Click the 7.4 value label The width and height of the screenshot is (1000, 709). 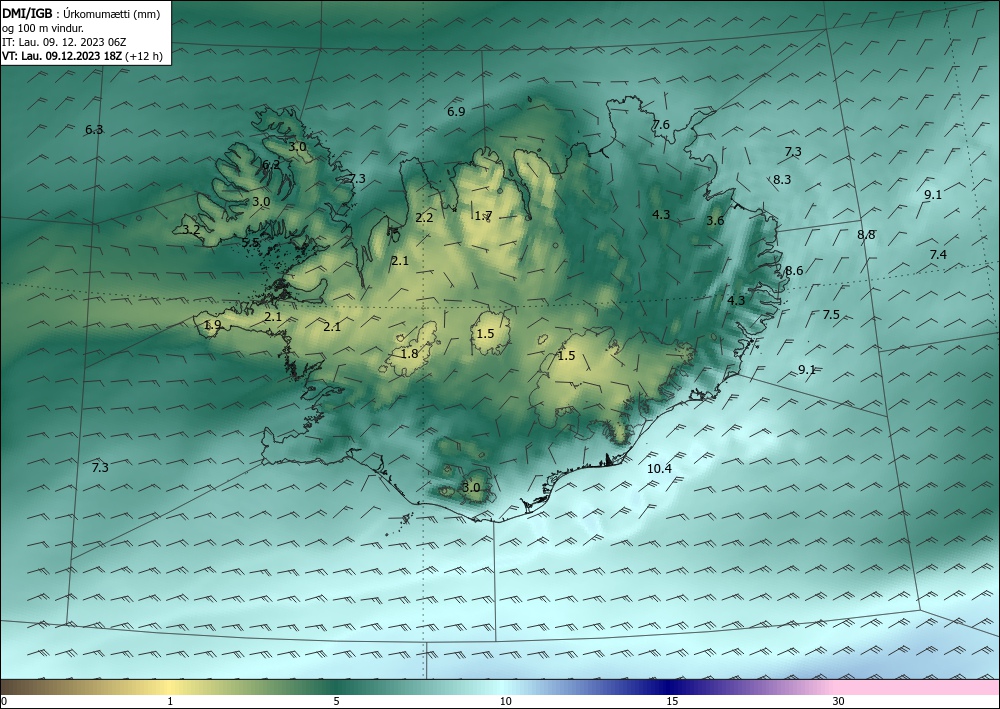938,255
